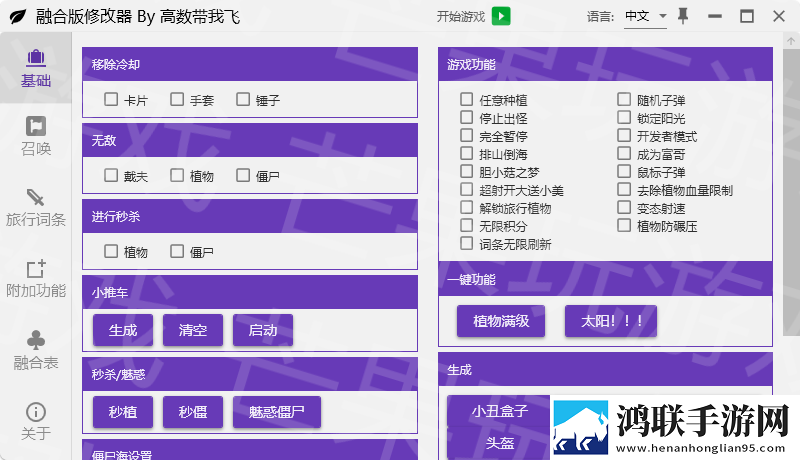The width and height of the screenshot is (800, 460).
Task: Toggle 排山倒海 checkbox
Action: [466, 153]
